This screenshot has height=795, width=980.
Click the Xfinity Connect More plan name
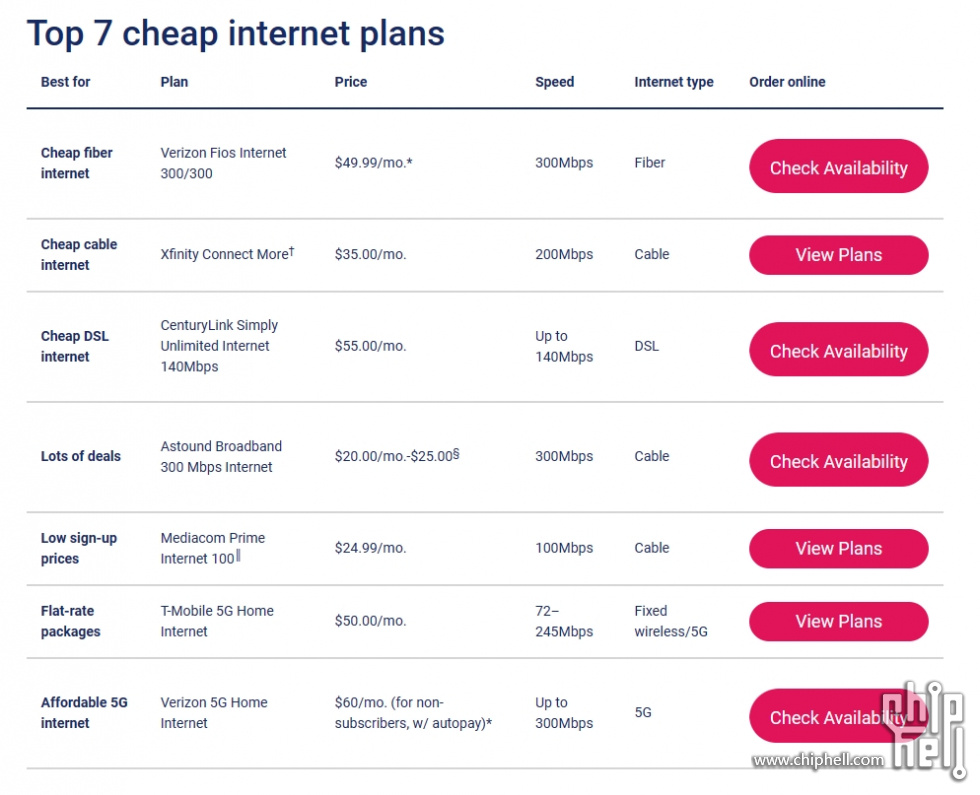pos(227,254)
